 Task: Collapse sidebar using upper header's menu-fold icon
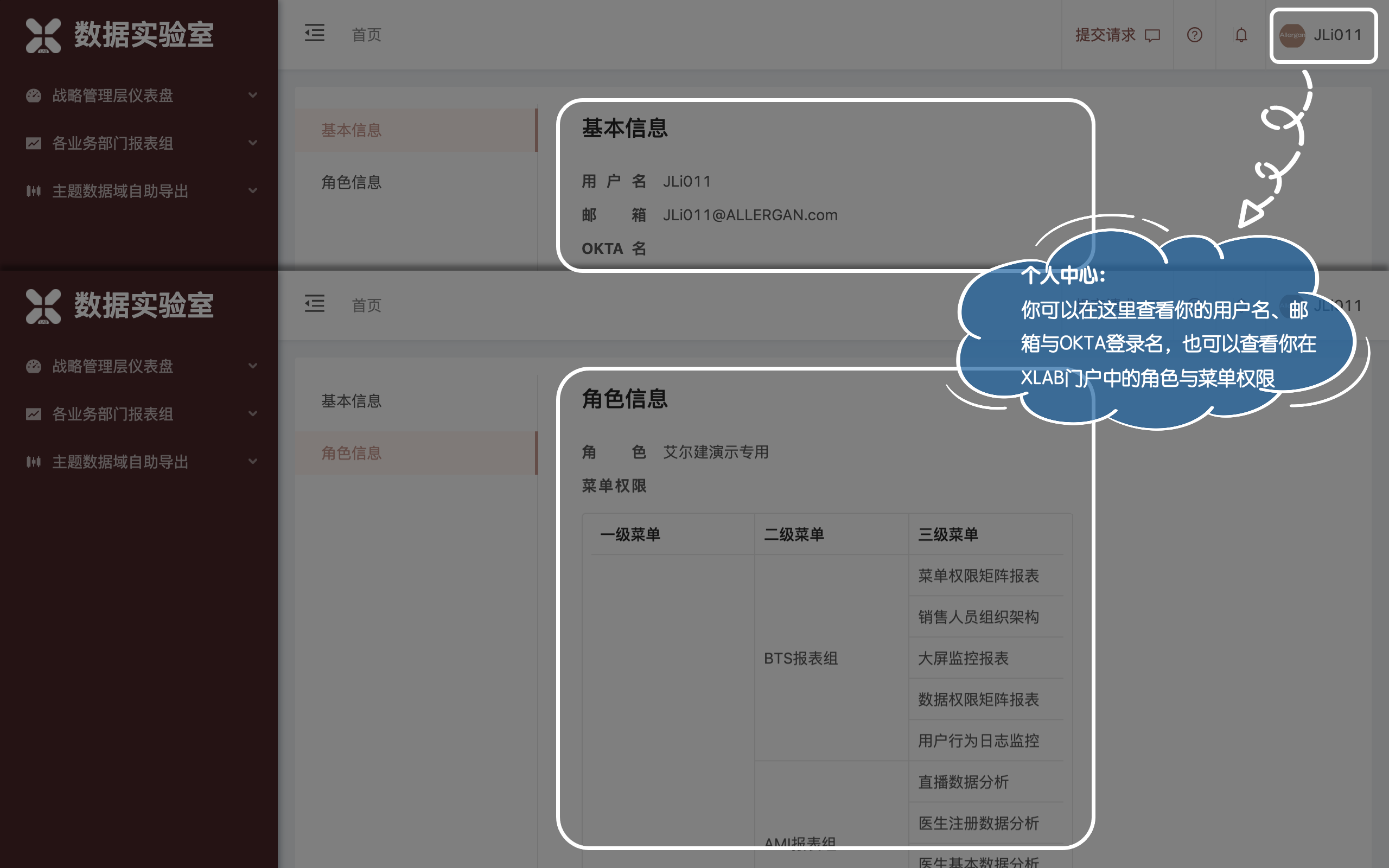pyautogui.click(x=315, y=33)
